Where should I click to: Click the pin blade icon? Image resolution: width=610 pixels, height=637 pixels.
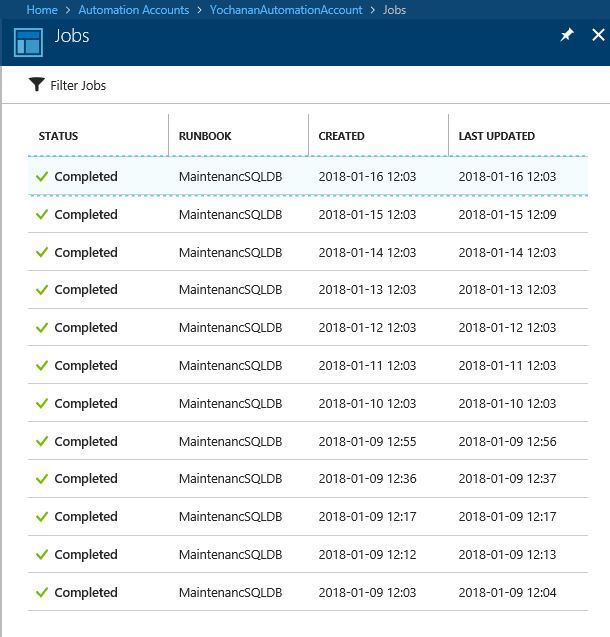(567, 35)
